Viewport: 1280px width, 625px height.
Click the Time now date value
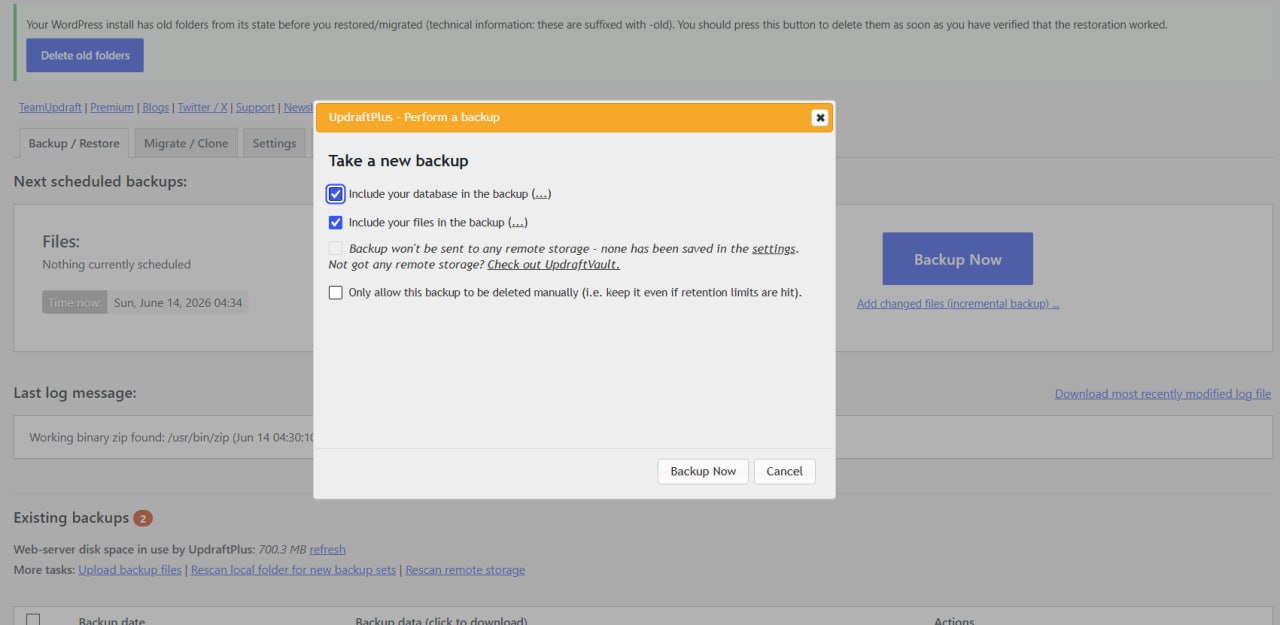tap(178, 303)
